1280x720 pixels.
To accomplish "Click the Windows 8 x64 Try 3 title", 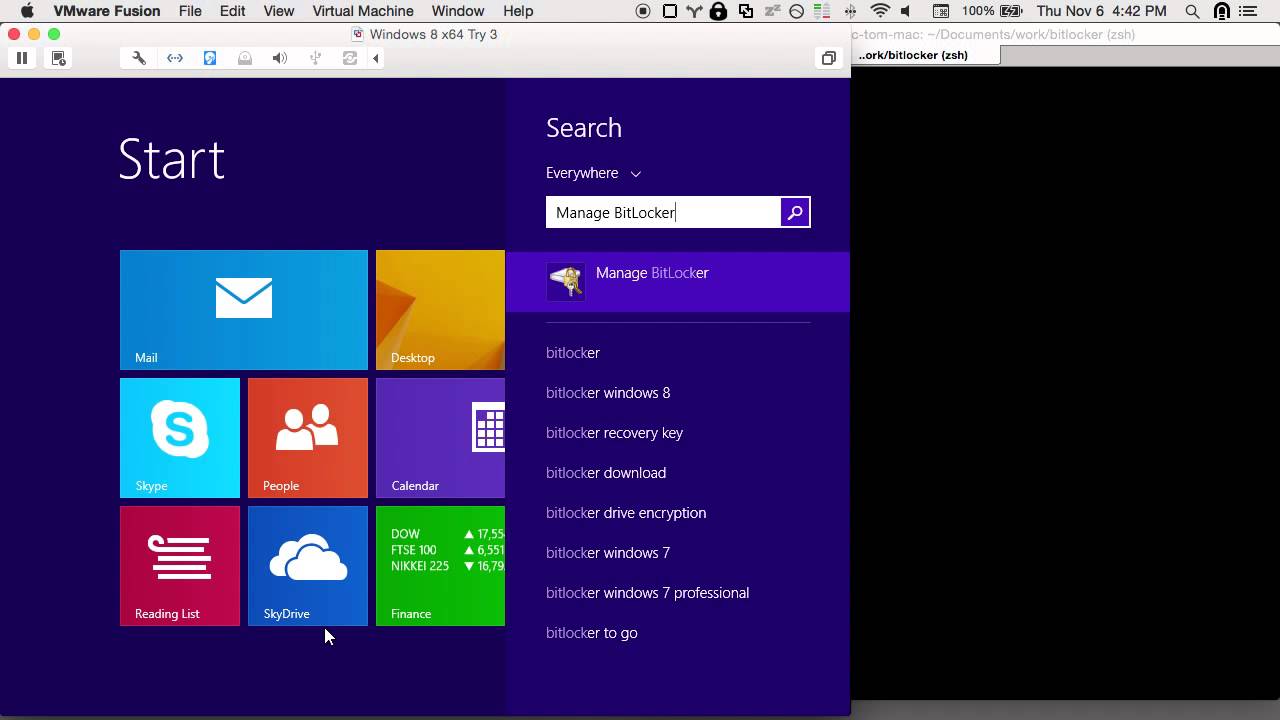I will [433, 34].
